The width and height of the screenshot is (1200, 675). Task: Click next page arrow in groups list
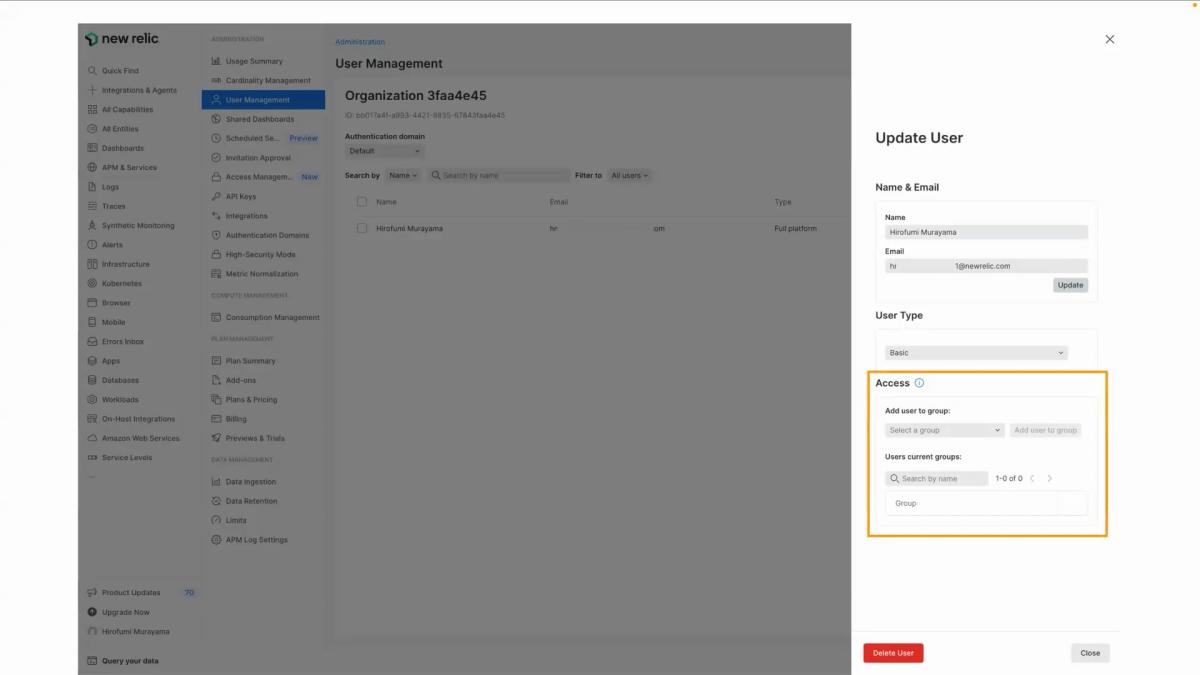coord(1049,479)
